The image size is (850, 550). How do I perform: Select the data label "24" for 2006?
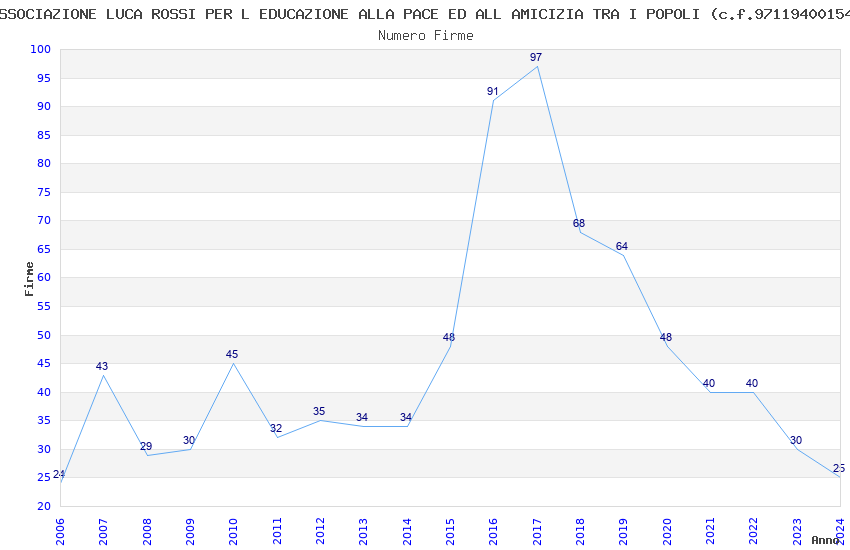click(59, 474)
